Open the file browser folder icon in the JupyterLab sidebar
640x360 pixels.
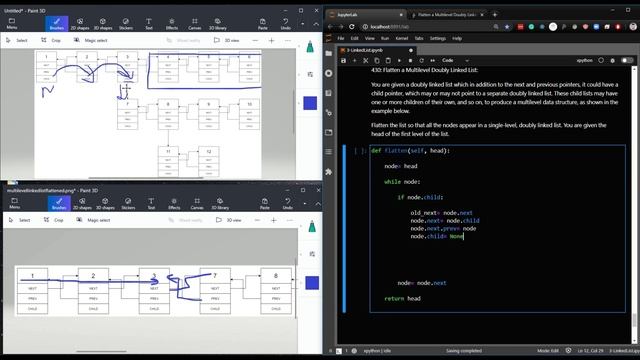329,53
